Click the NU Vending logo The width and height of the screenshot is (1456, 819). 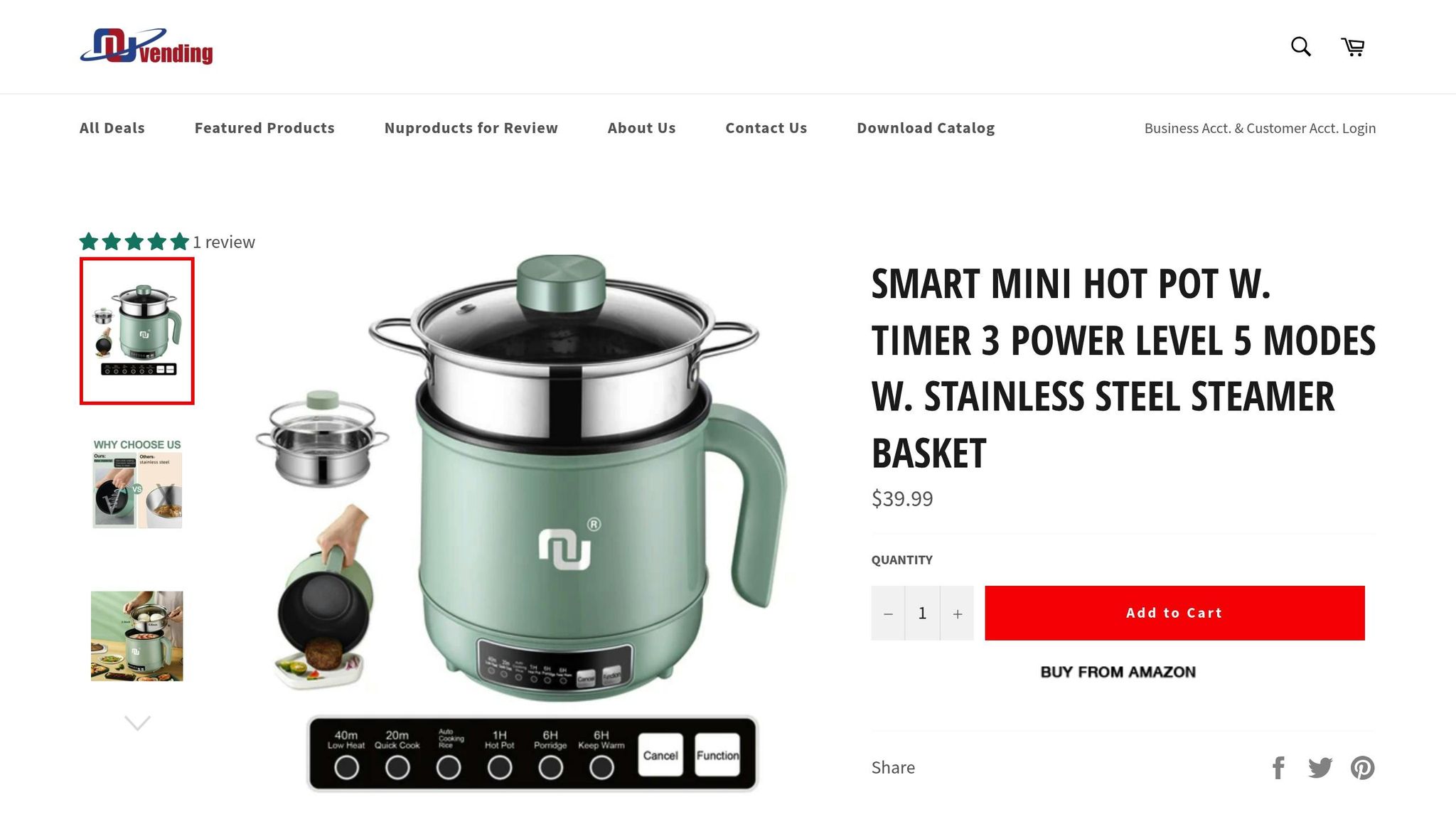coord(146,47)
